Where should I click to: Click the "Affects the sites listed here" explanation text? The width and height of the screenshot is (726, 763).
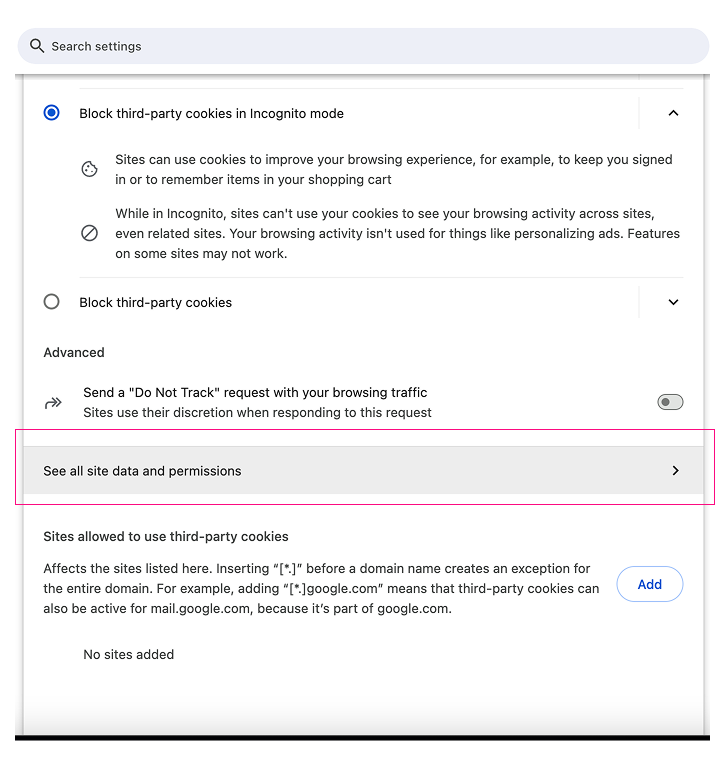pos(320,588)
